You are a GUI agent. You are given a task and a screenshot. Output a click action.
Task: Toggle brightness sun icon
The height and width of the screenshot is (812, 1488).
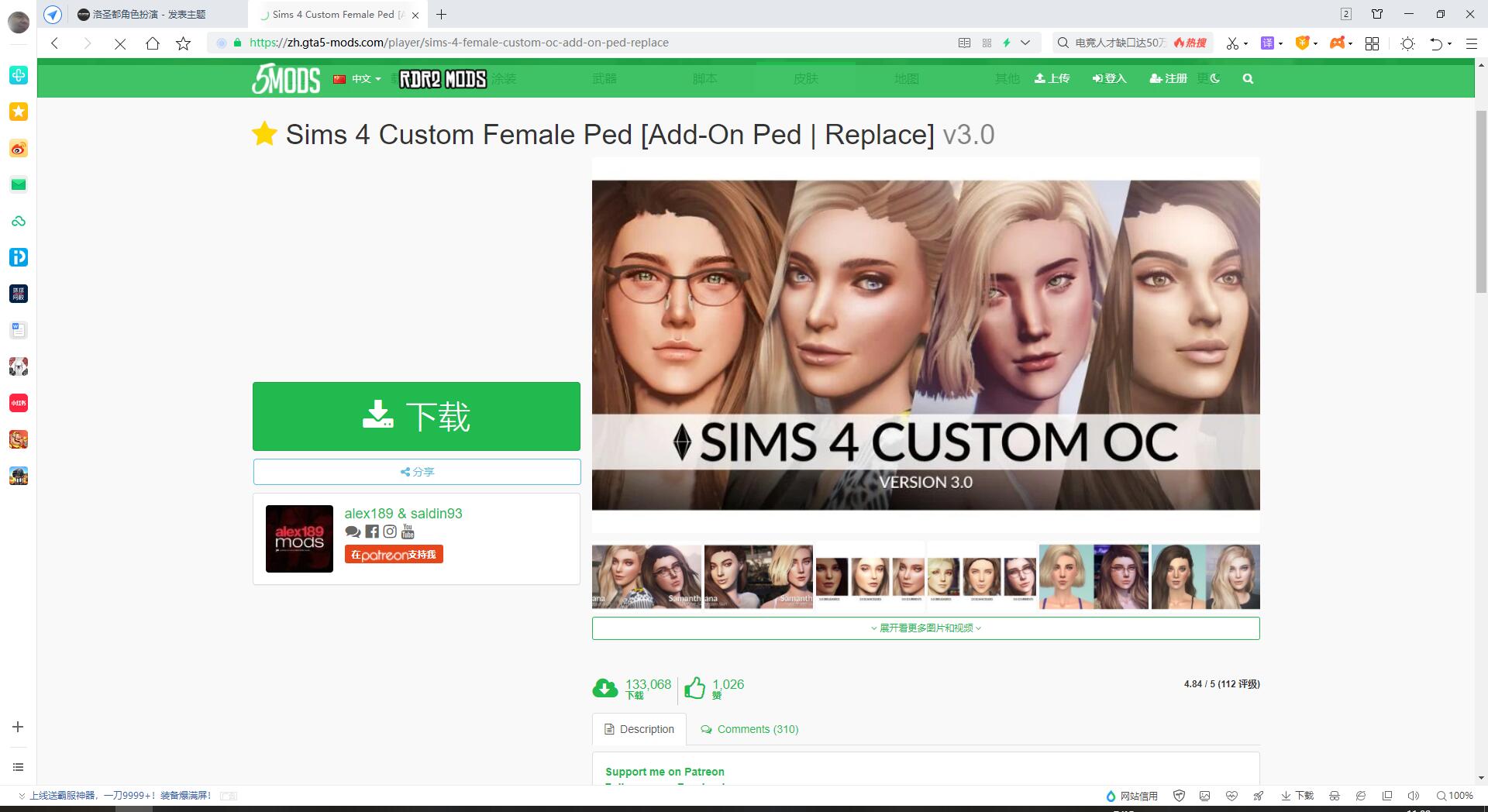point(1407,43)
